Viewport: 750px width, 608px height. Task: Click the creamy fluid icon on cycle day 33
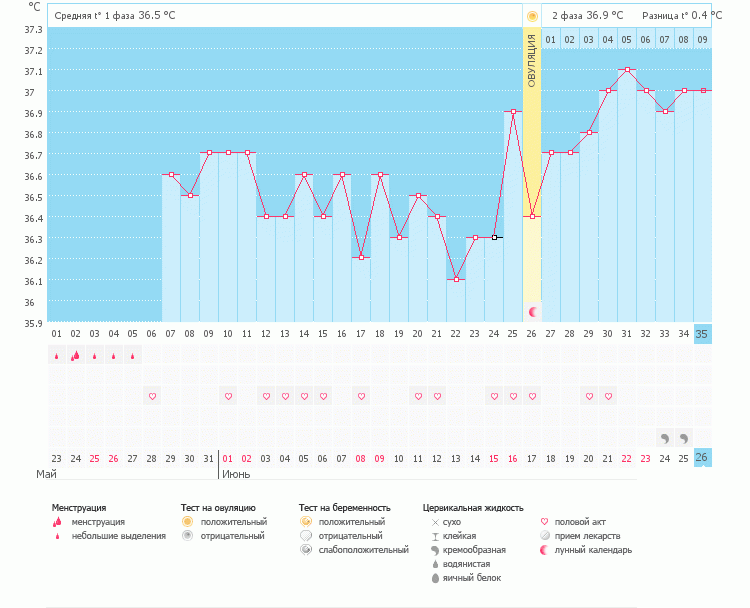coord(664,438)
